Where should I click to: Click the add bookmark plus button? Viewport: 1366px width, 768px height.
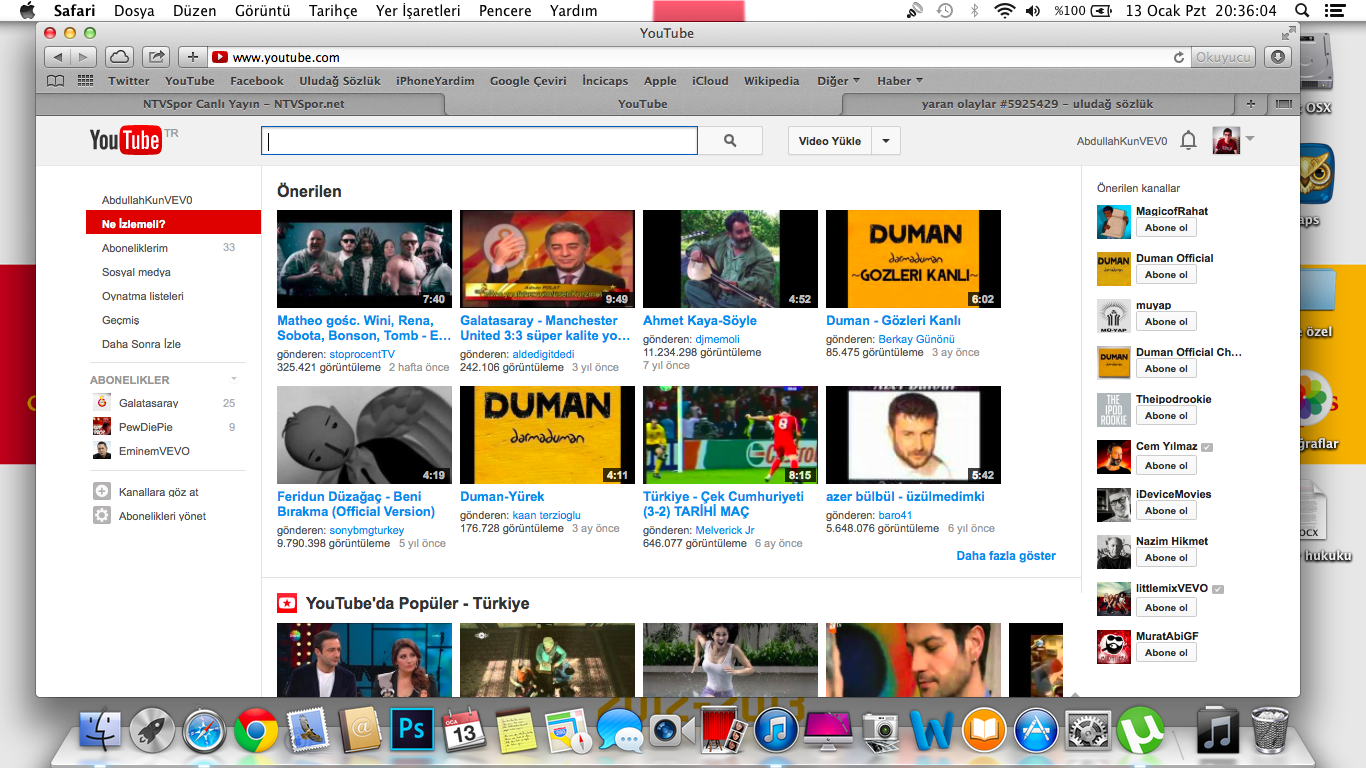[193, 57]
